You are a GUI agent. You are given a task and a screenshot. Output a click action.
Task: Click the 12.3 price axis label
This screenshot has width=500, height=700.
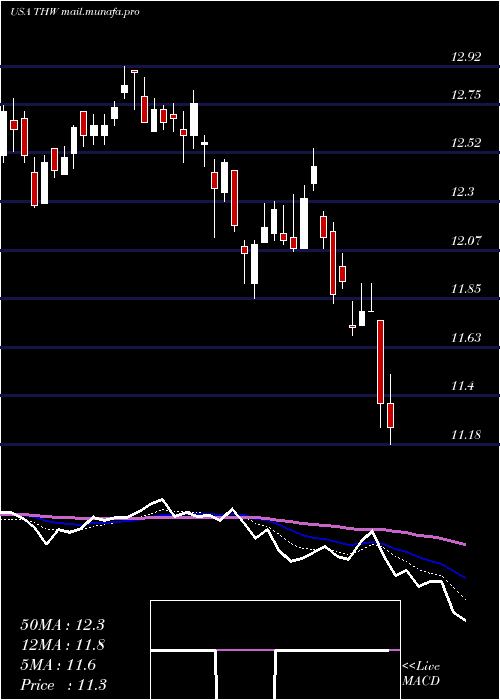click(x=462, y=192)
